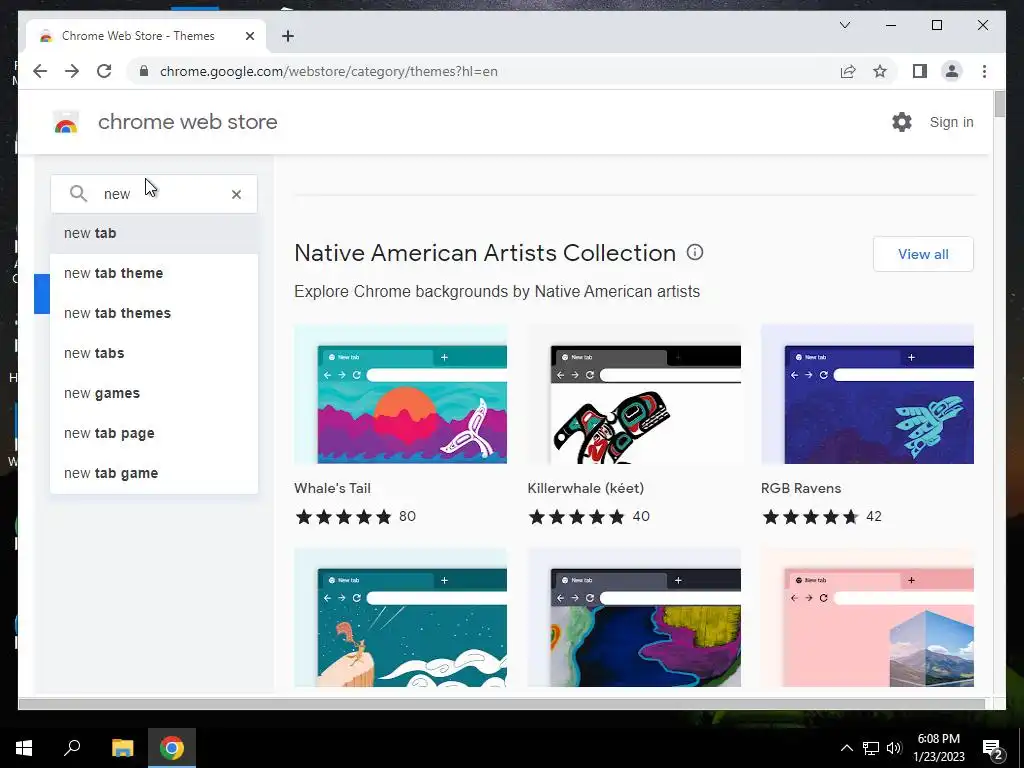The image size is (1024, 768).
Task: Pick 'new tabs' suggestion
Action: (x=154, y=353)
